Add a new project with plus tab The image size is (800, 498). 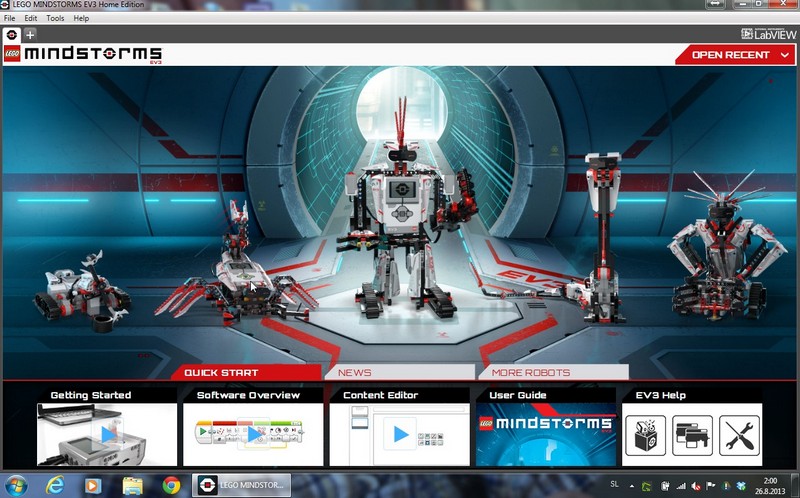30,35
